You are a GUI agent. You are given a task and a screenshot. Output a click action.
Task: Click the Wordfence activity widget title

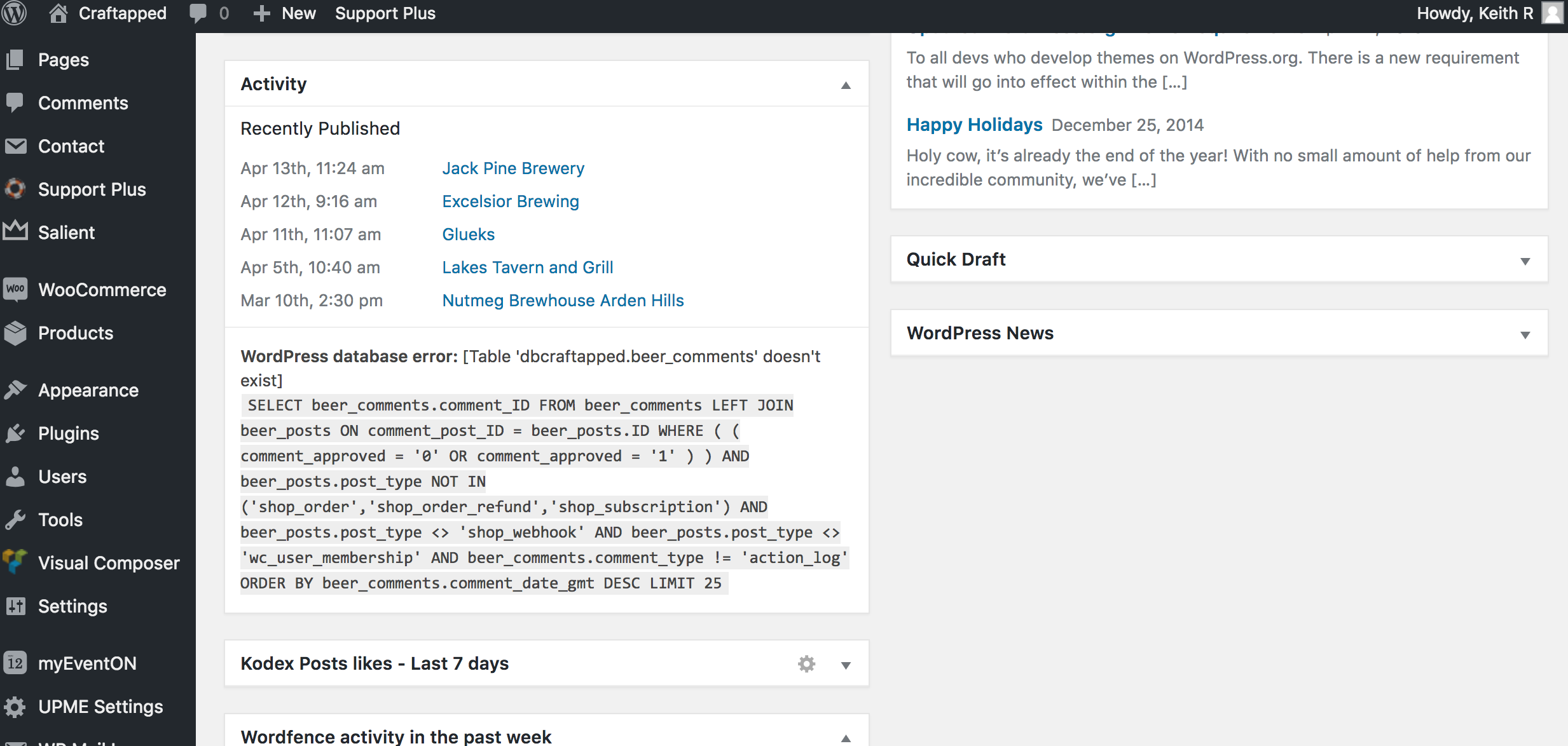tap(395, 736)
